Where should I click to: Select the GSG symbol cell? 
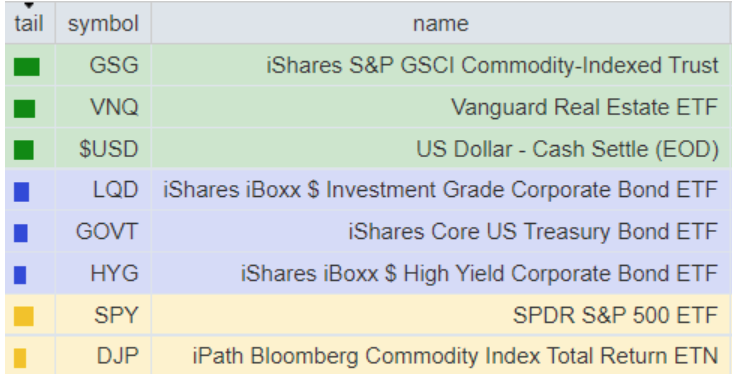coord(103,65)
